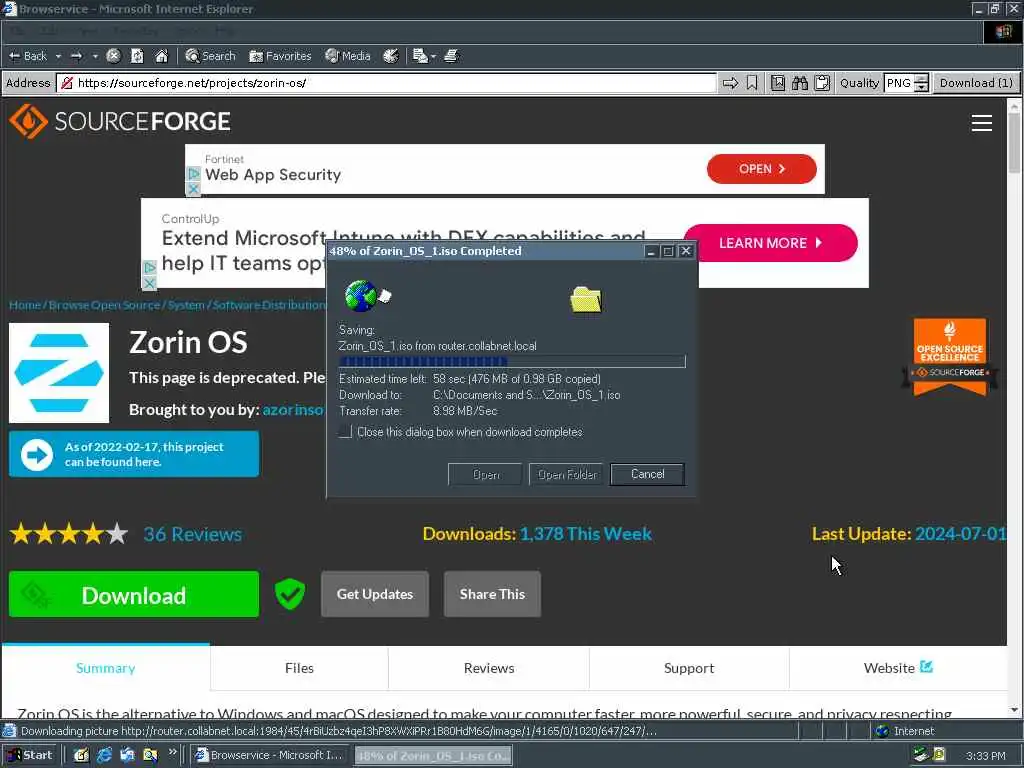Screen dimensions: 1024x768
Task: Switch to the Files tab
Action: [299, 668]
